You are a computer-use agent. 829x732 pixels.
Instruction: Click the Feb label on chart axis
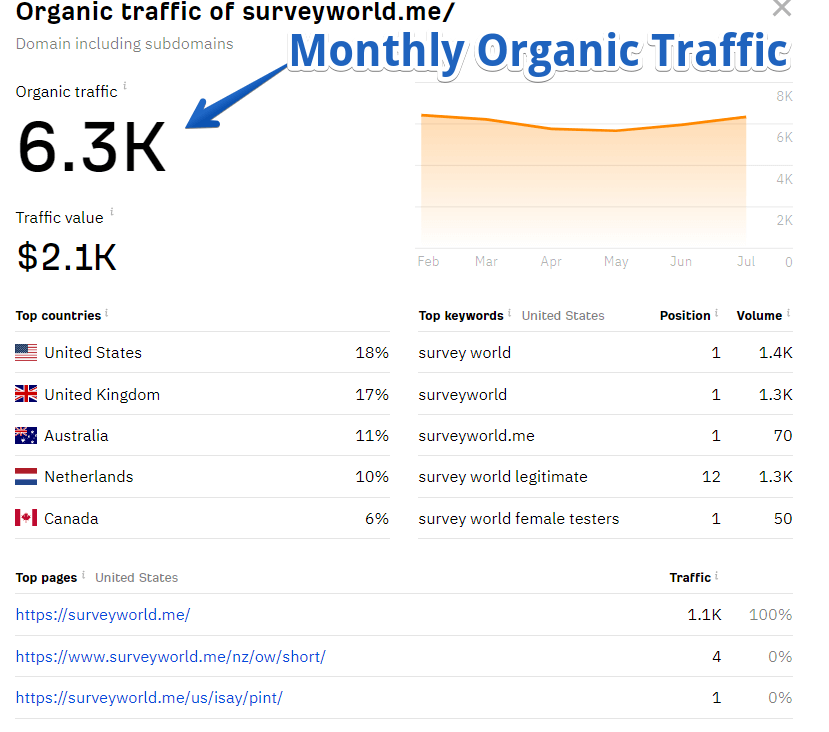pos(428,262)
